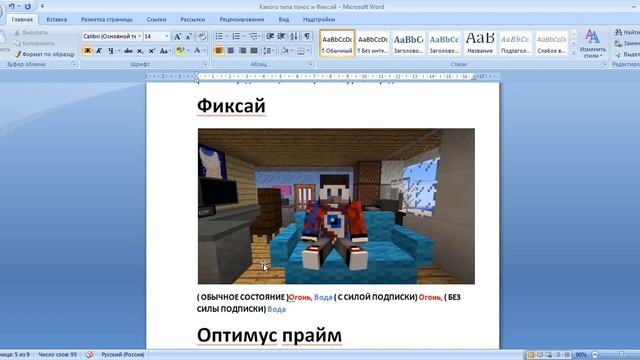Open underline style dropdown arrow
640x360 pixels.
tap(118, 51)
